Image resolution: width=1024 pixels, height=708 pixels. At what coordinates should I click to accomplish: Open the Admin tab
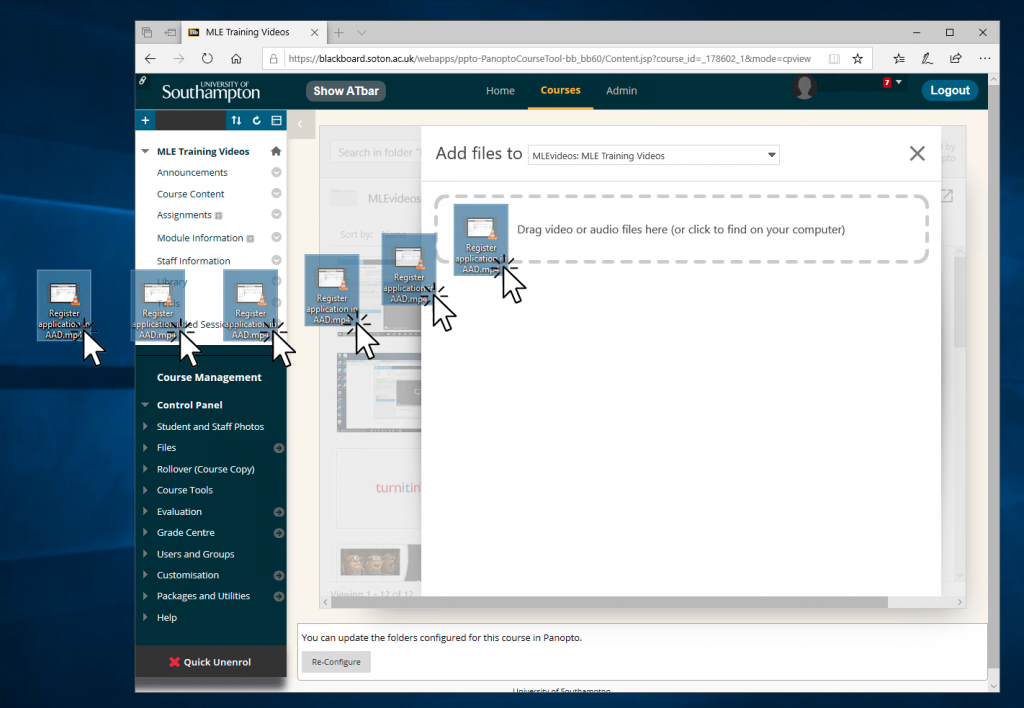(621, 91)
